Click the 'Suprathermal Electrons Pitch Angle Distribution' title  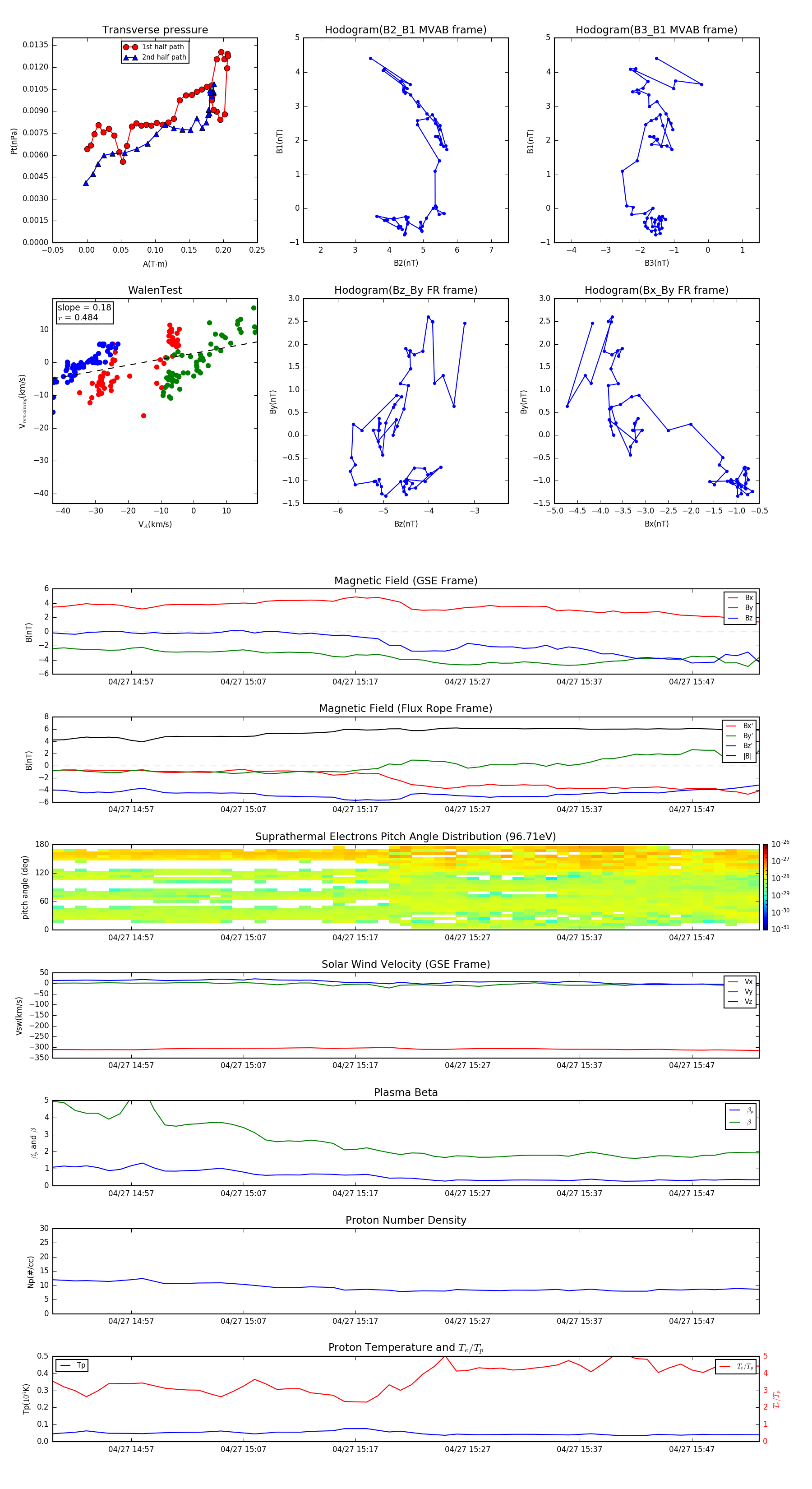(406, 837)
